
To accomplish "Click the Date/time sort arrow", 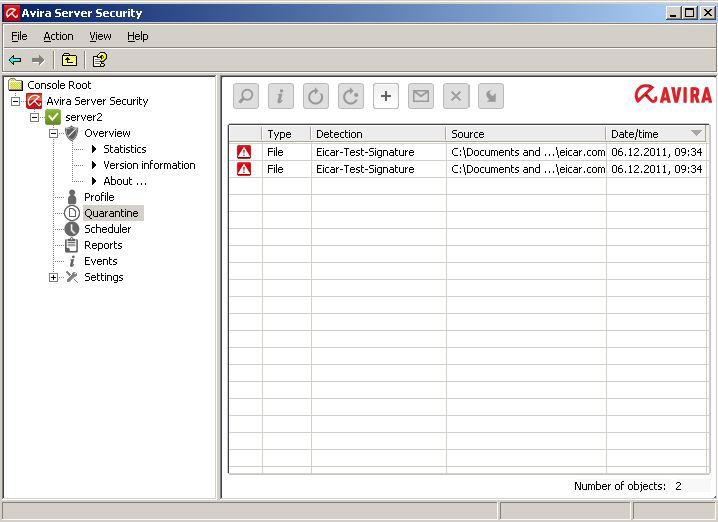I will pyautogui.click(x=696, y=133).
